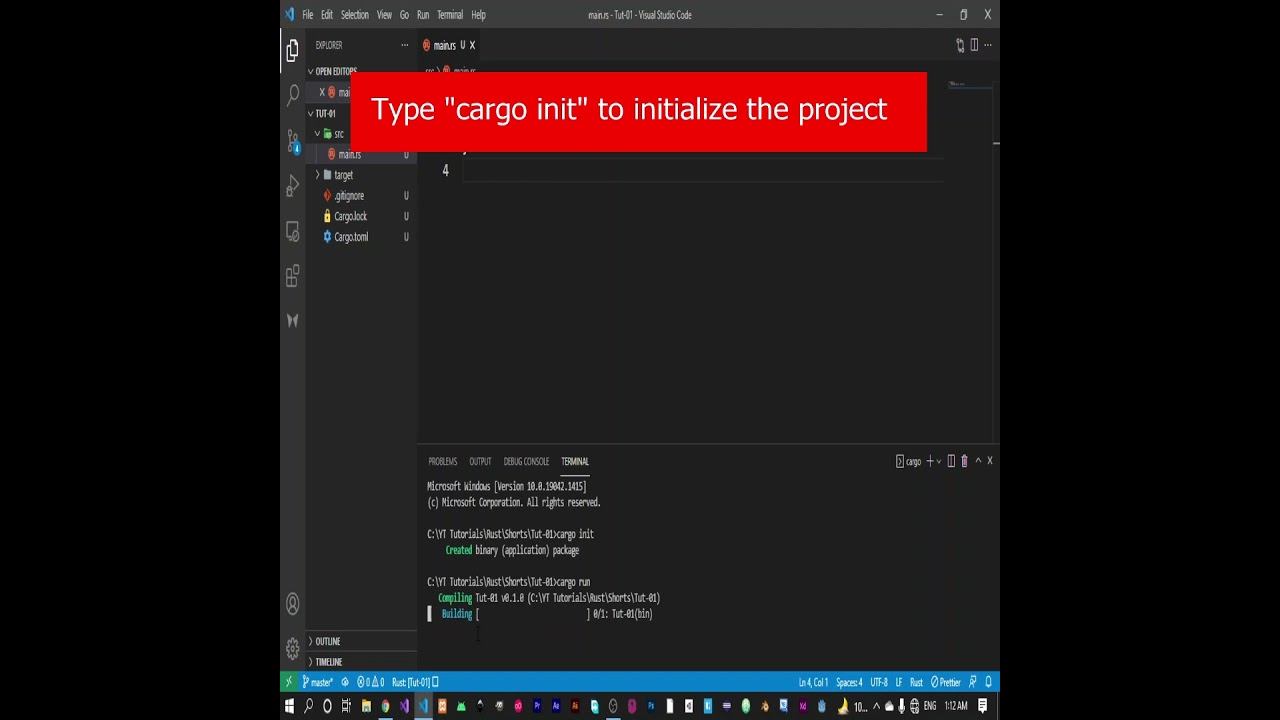Select the Terminal panel tab
The height and width of the screenshot is (720, 1280).
[575, 461]
